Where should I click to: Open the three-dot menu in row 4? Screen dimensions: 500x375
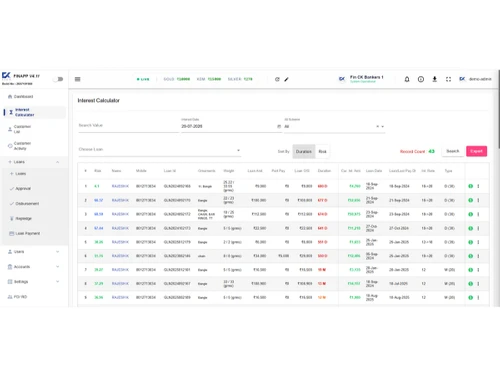click(x=478, y=228)
